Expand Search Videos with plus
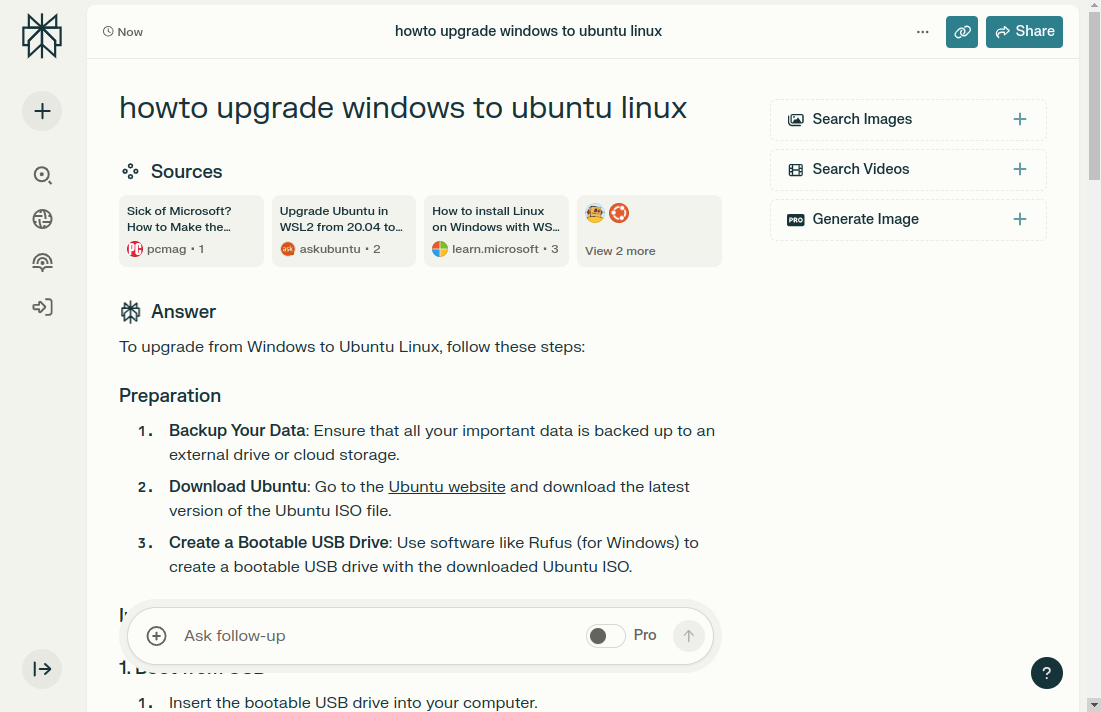 (1020, 169)
